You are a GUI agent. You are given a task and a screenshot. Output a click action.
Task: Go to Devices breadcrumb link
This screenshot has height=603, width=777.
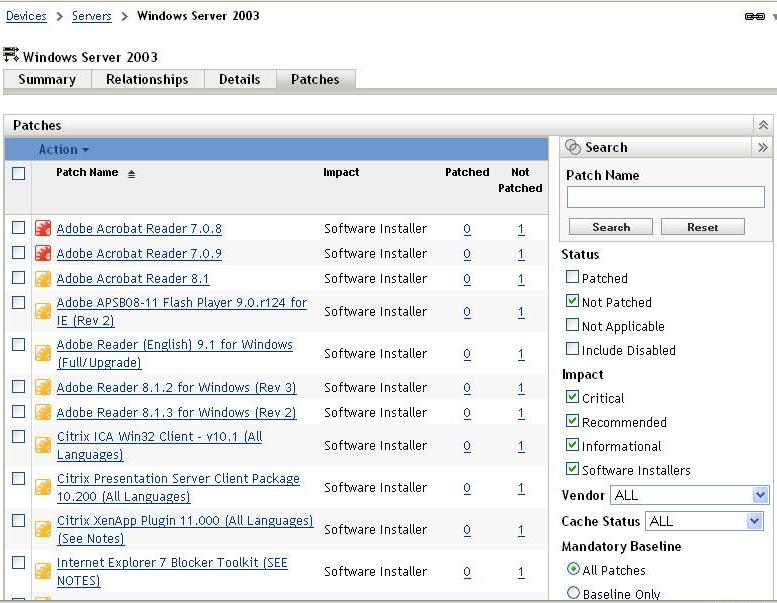(x=26, y=16)
